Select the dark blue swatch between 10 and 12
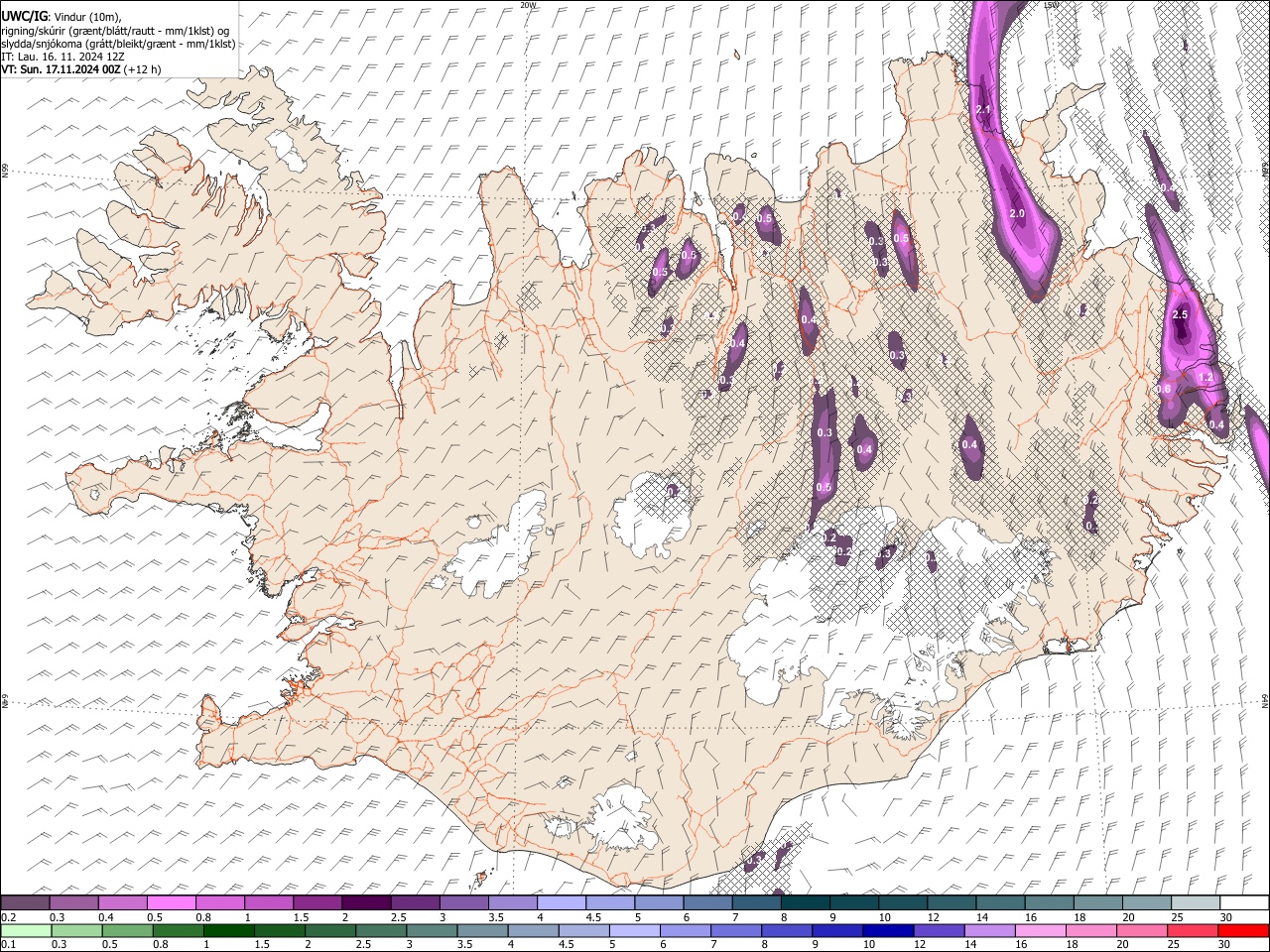 pos(887,930)
